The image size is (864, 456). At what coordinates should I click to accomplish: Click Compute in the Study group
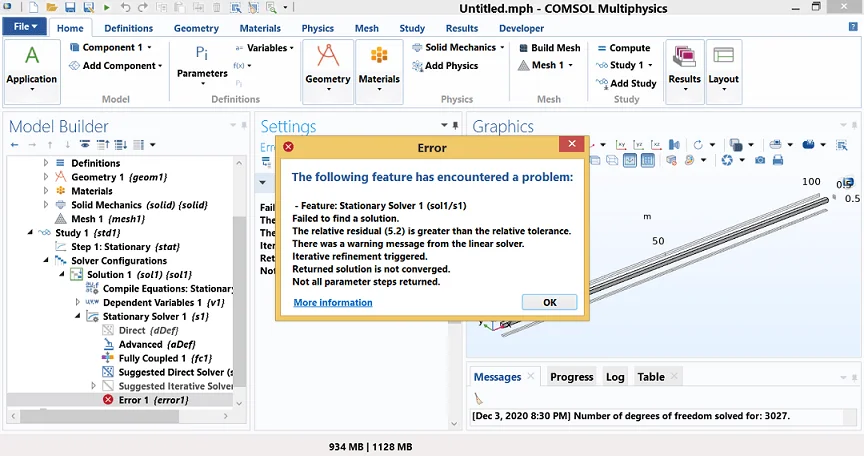click(x=623, y=48)
